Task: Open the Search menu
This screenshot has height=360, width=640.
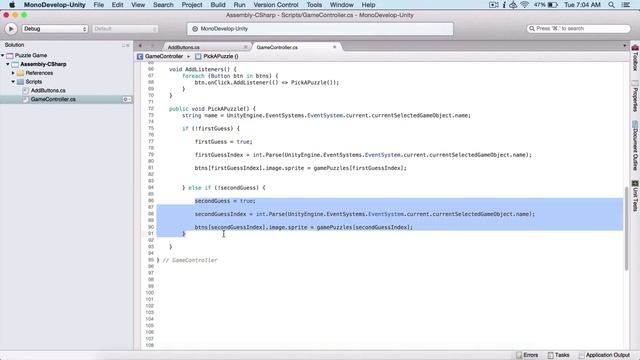Action: 163,5
